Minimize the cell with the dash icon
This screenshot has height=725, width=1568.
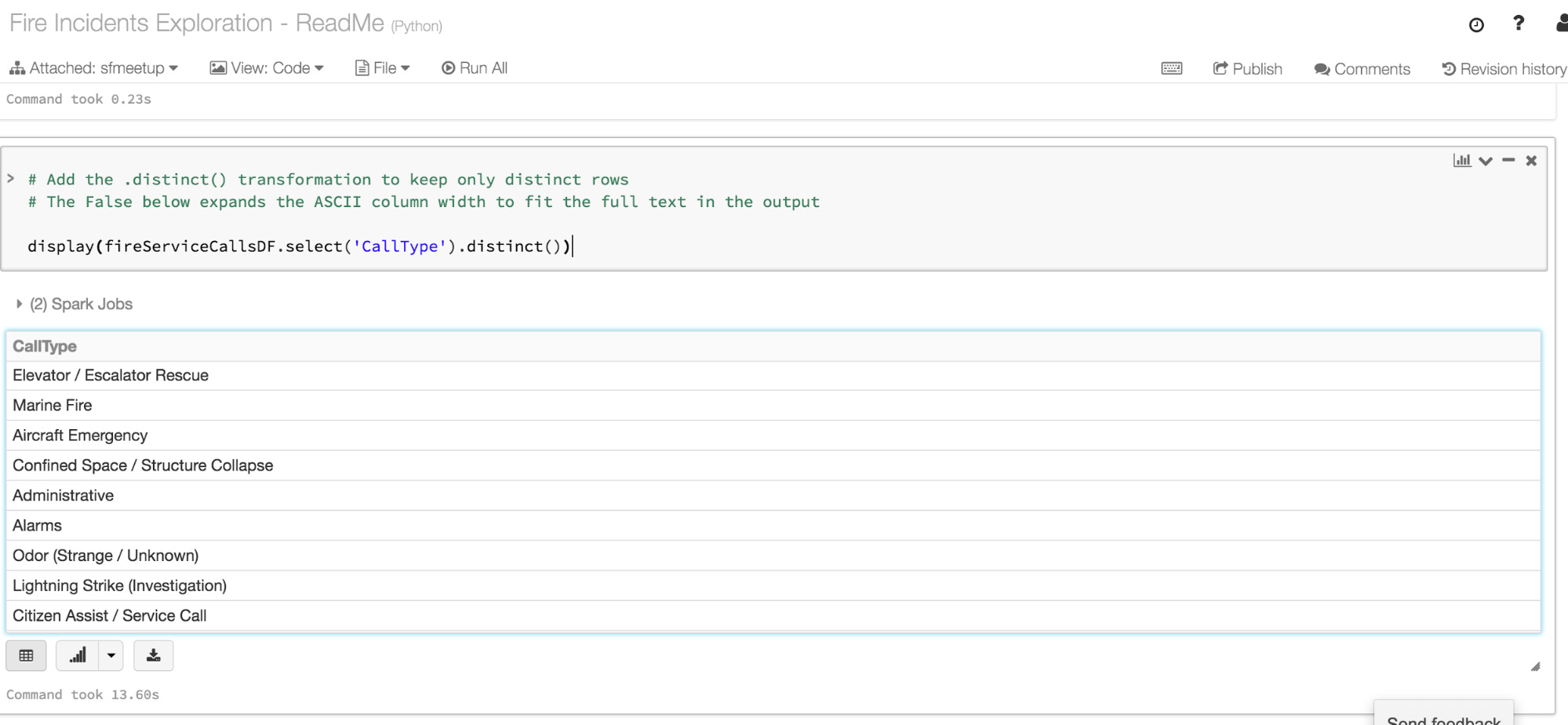pos(1508,160)
